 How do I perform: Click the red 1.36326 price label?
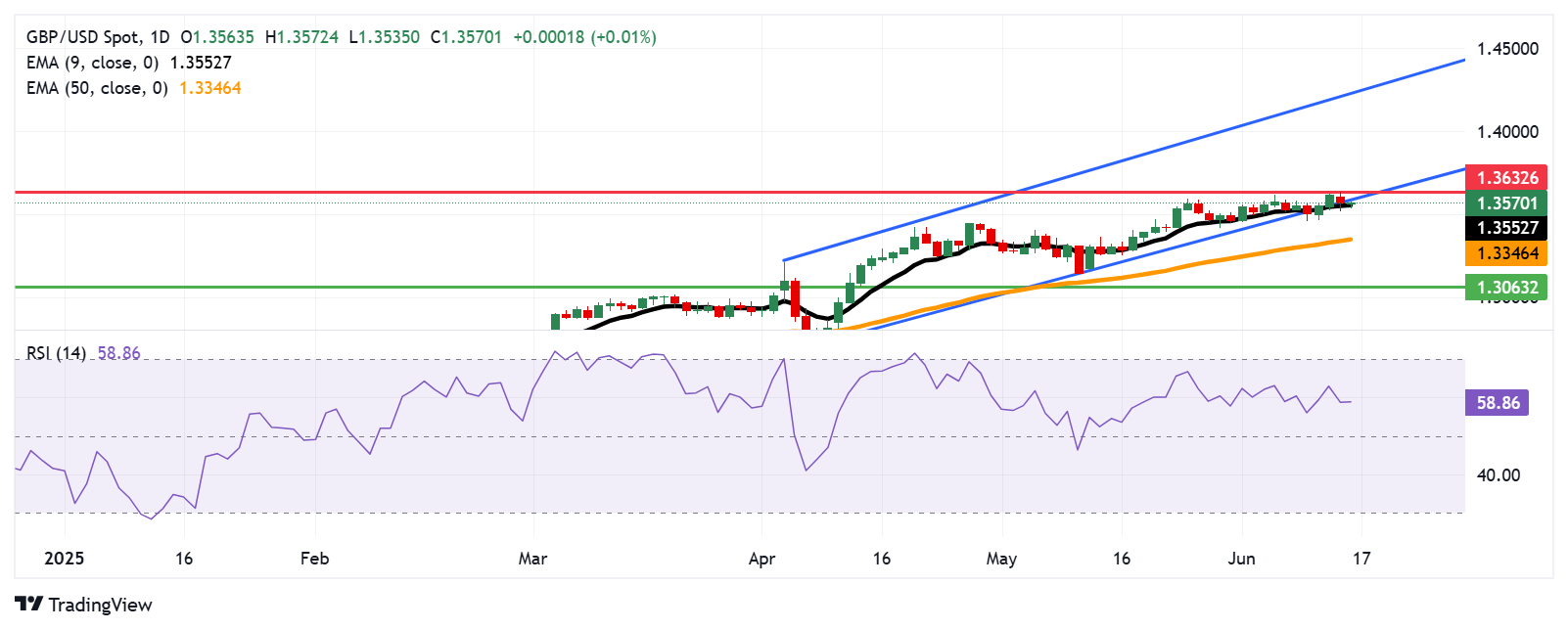pos(1506,177)
